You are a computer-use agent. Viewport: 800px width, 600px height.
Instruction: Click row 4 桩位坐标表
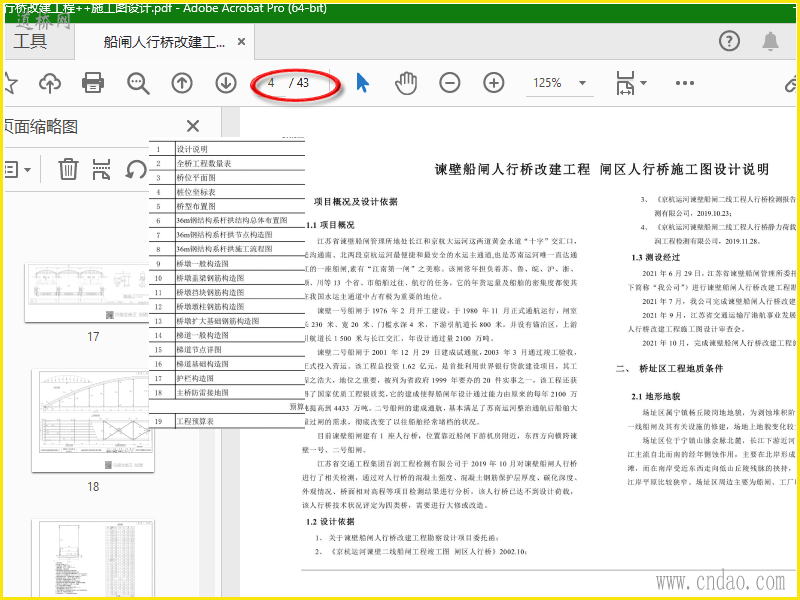point(227,192)
